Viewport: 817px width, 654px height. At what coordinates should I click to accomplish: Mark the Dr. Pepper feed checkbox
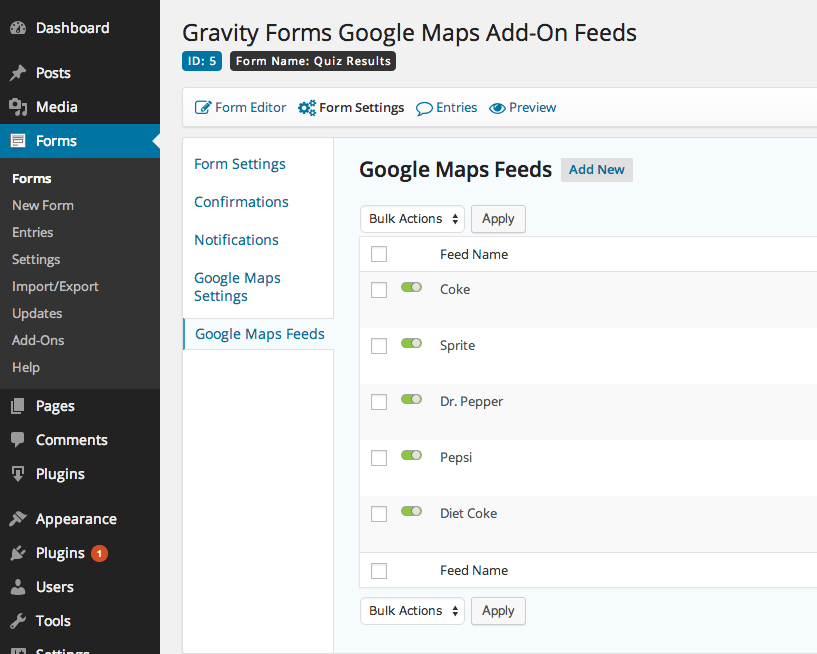(379, 402)
